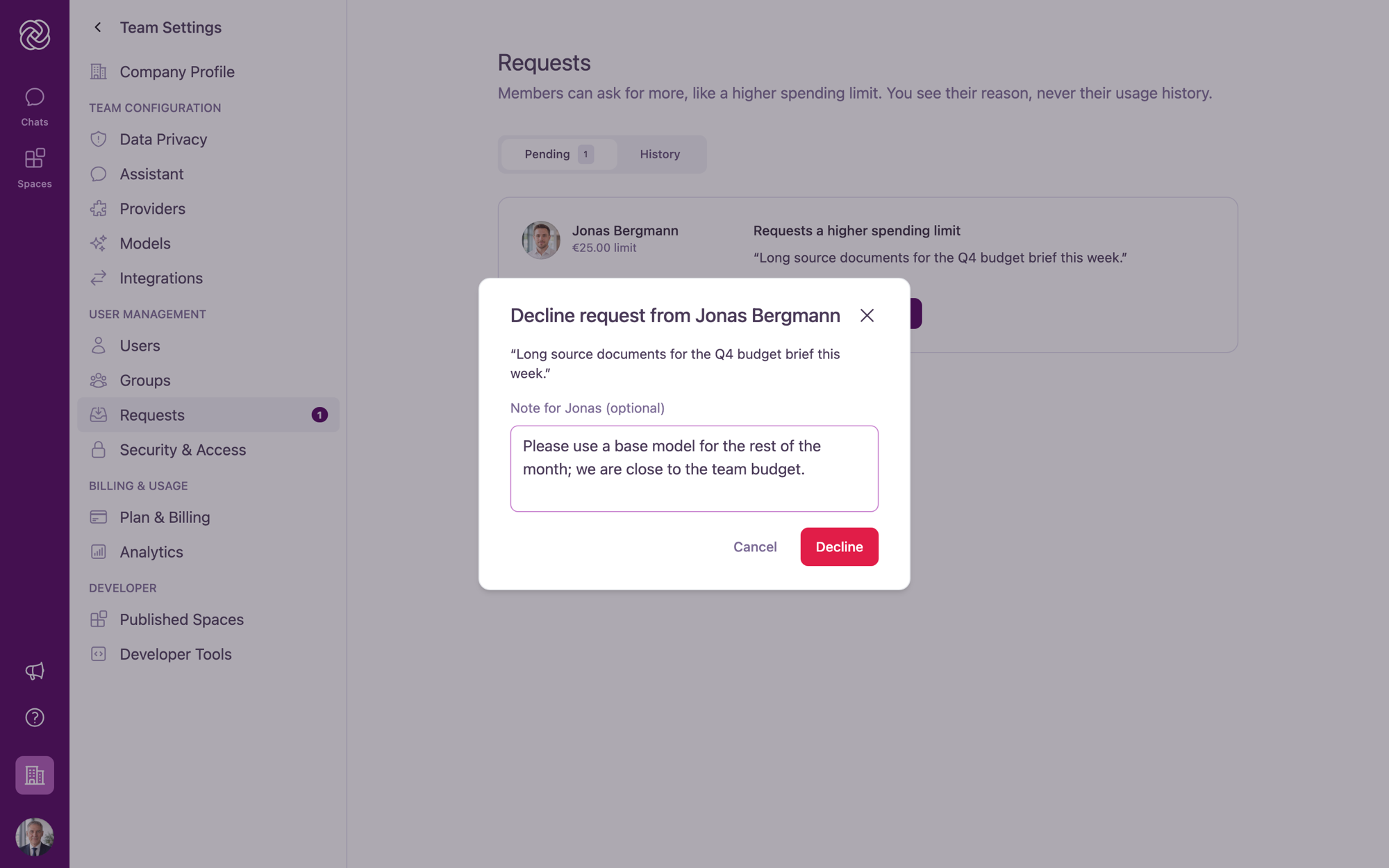
Task: Open Published Spaces page
Action: 208,619
